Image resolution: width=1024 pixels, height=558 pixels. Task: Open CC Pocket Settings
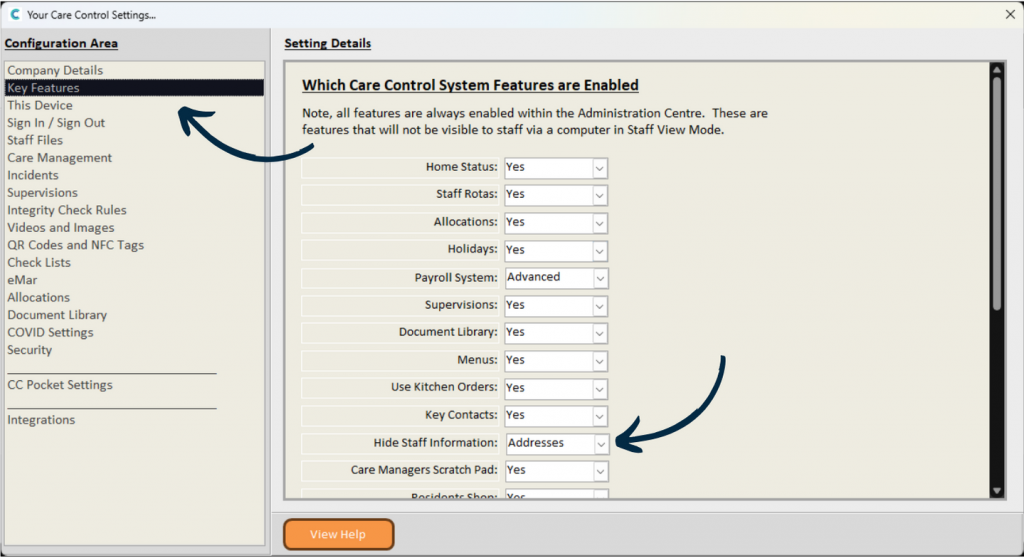60,385
